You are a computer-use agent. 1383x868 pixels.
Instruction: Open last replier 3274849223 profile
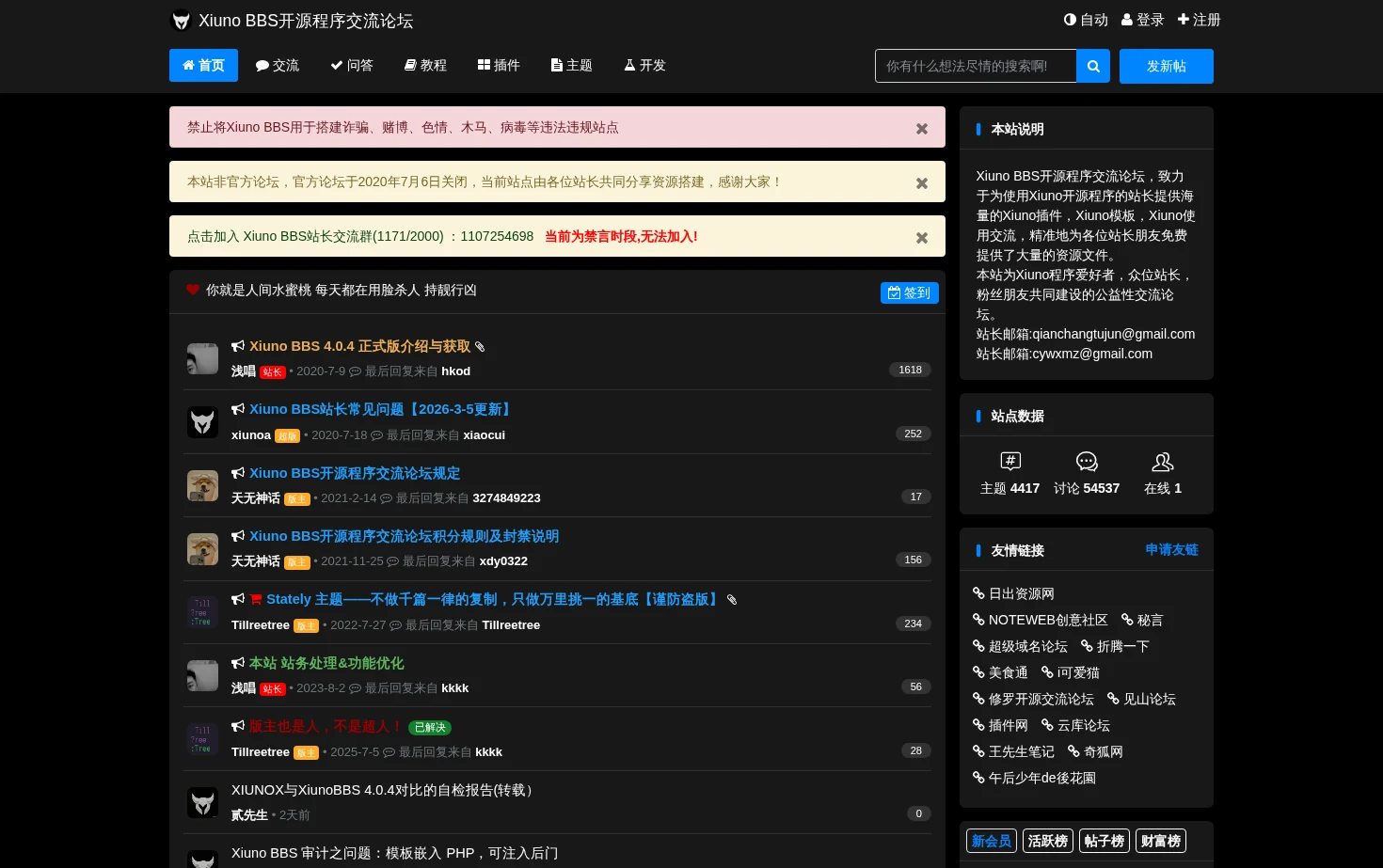point(506,497)
